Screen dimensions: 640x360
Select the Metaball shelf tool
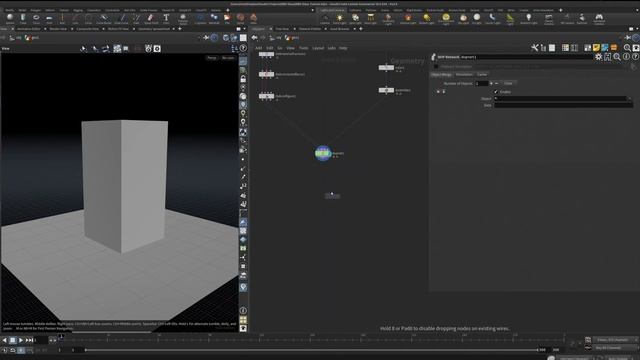(214, 18)
